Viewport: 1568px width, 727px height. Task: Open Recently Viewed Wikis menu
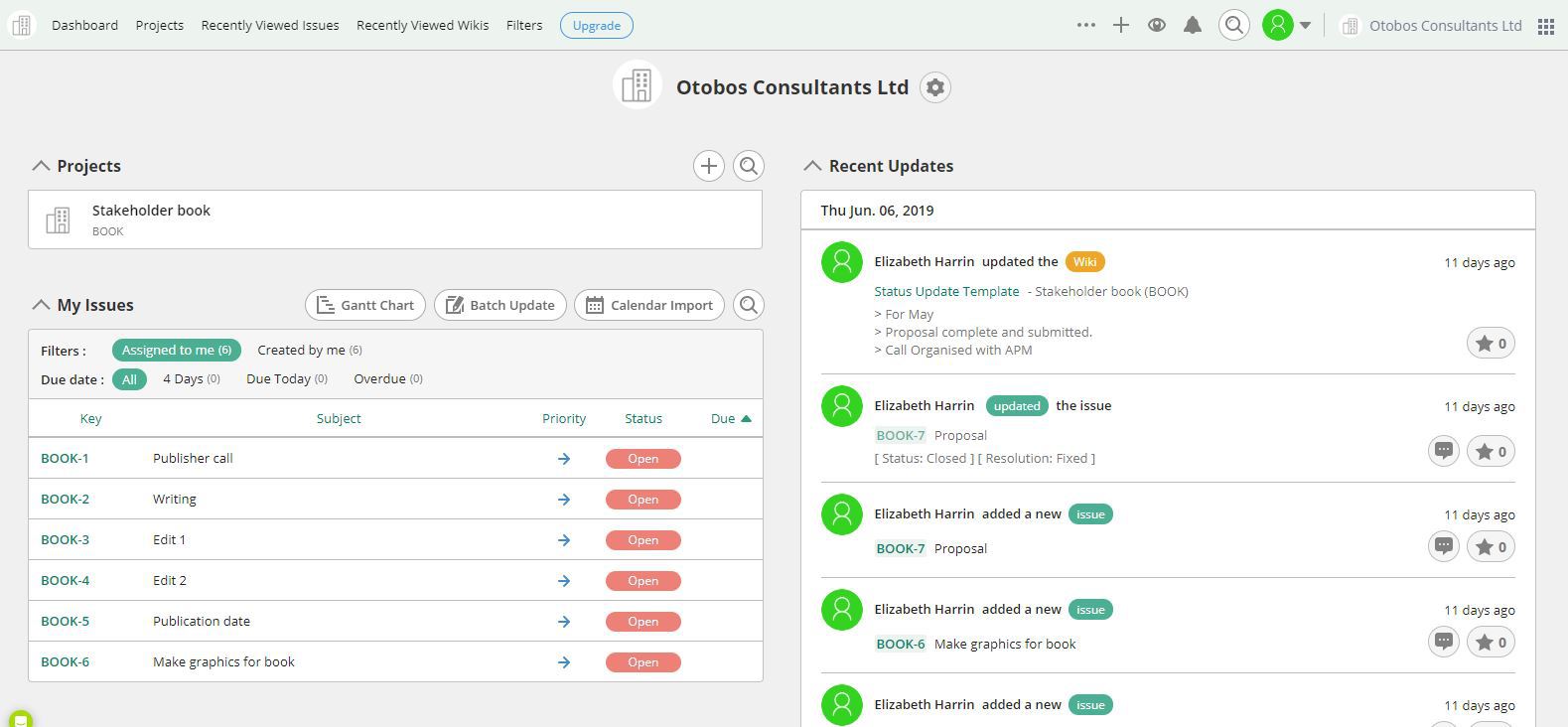423,25
